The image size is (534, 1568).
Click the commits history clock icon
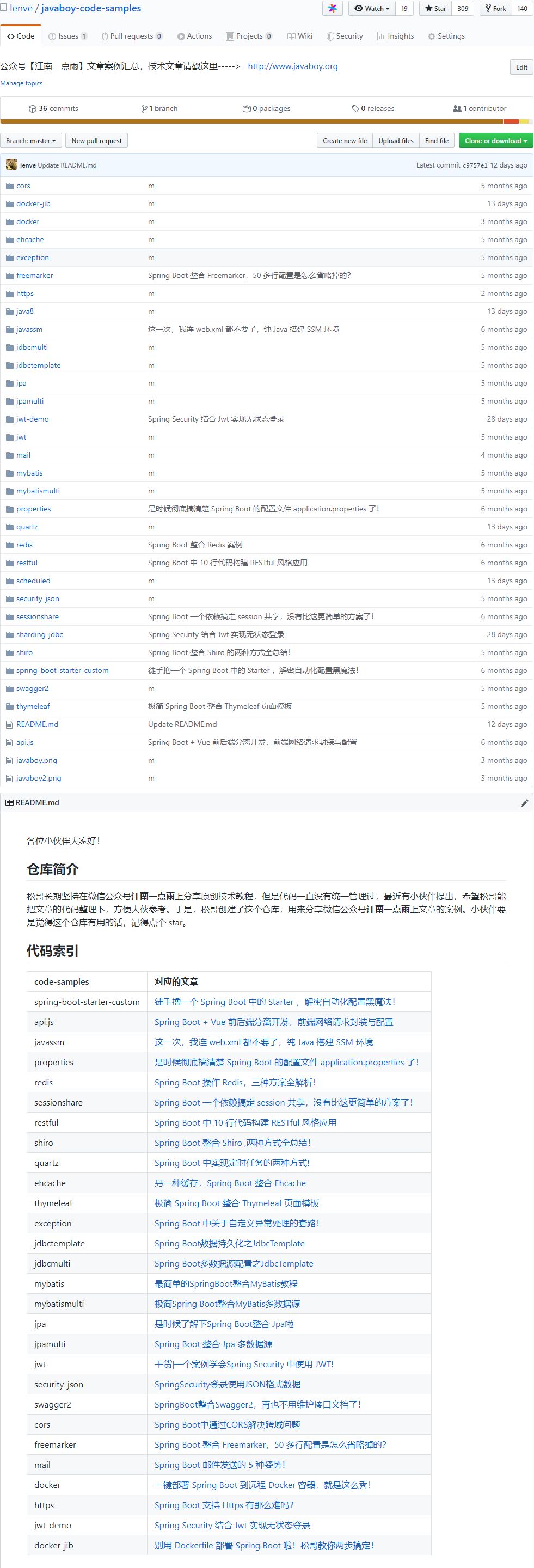coord(32,108)
